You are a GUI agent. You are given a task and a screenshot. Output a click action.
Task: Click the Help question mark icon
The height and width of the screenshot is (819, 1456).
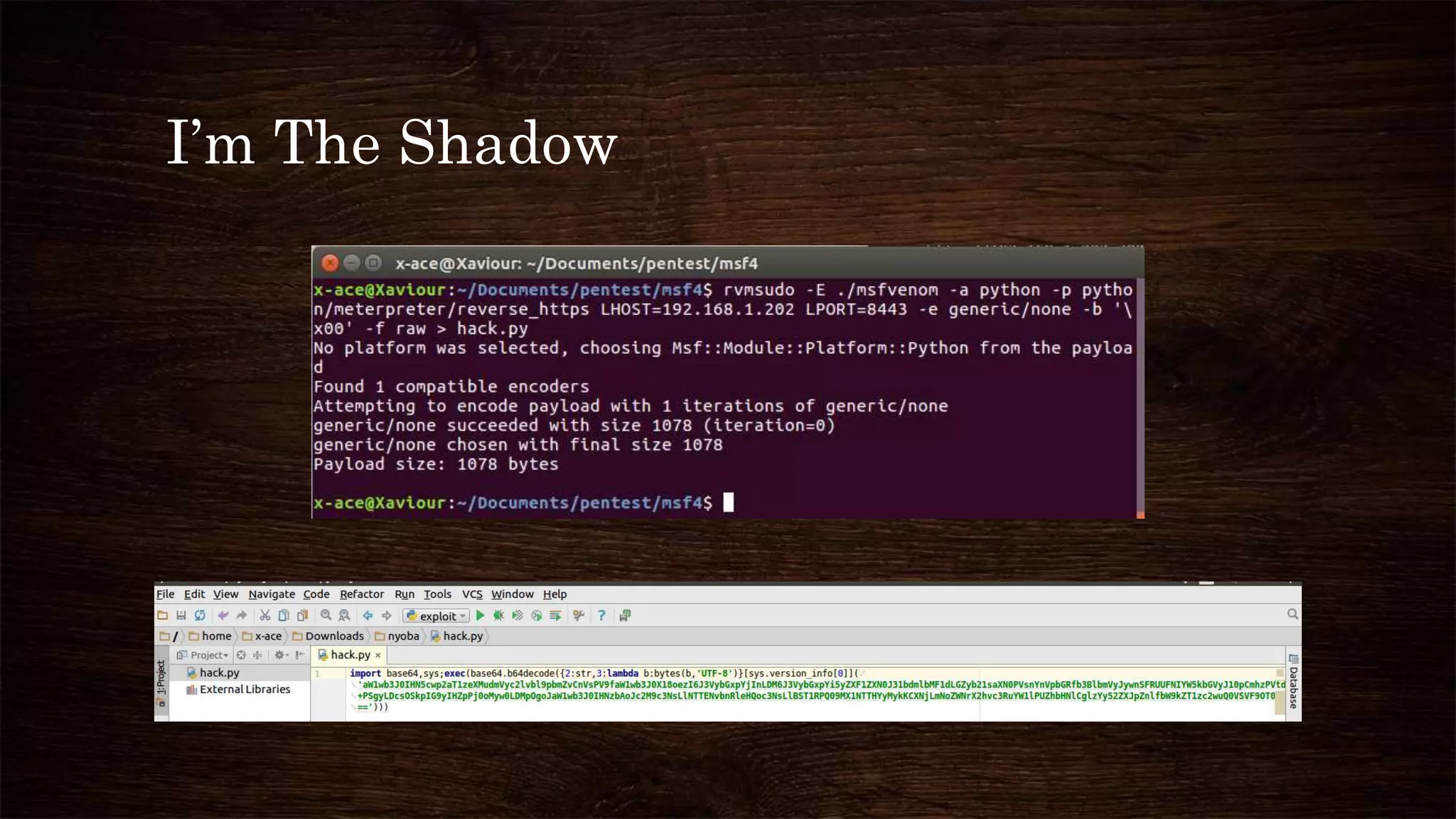click(601, 616)
